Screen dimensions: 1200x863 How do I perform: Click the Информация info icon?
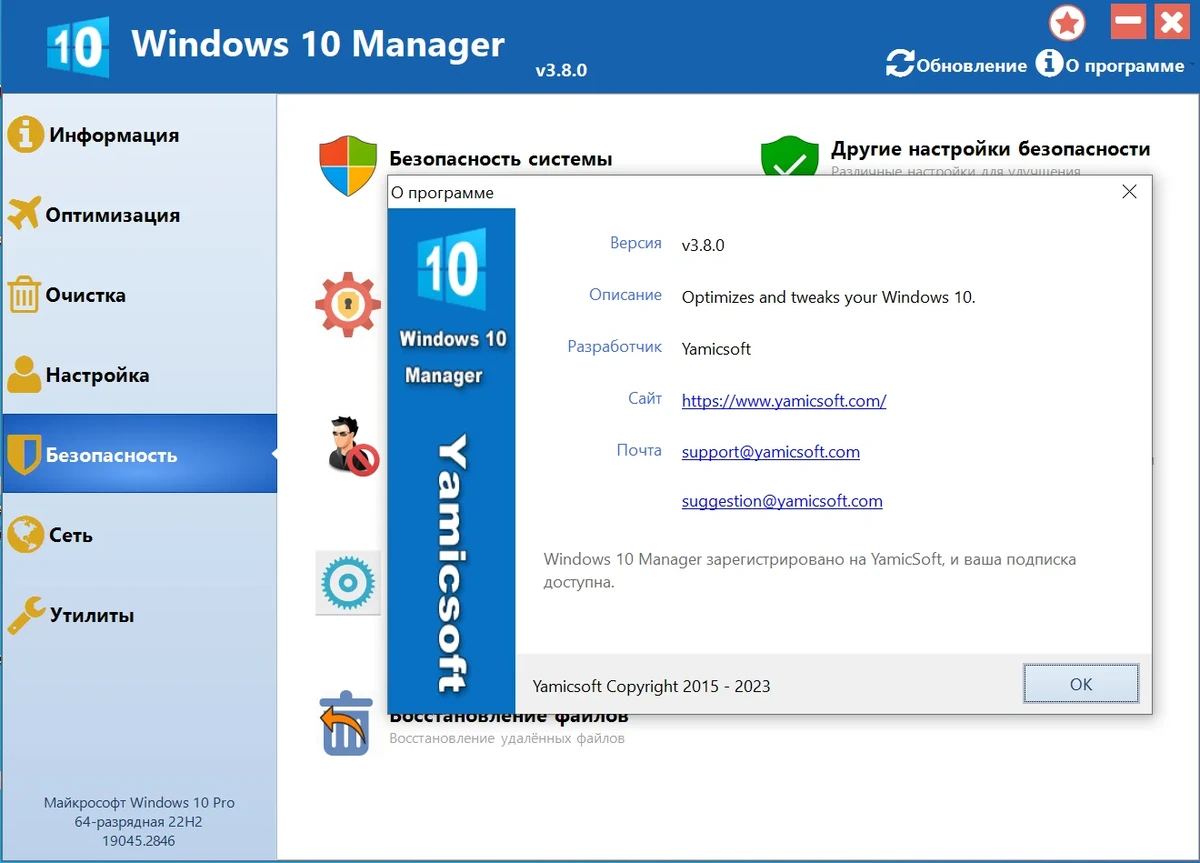[x=25, y=134]
